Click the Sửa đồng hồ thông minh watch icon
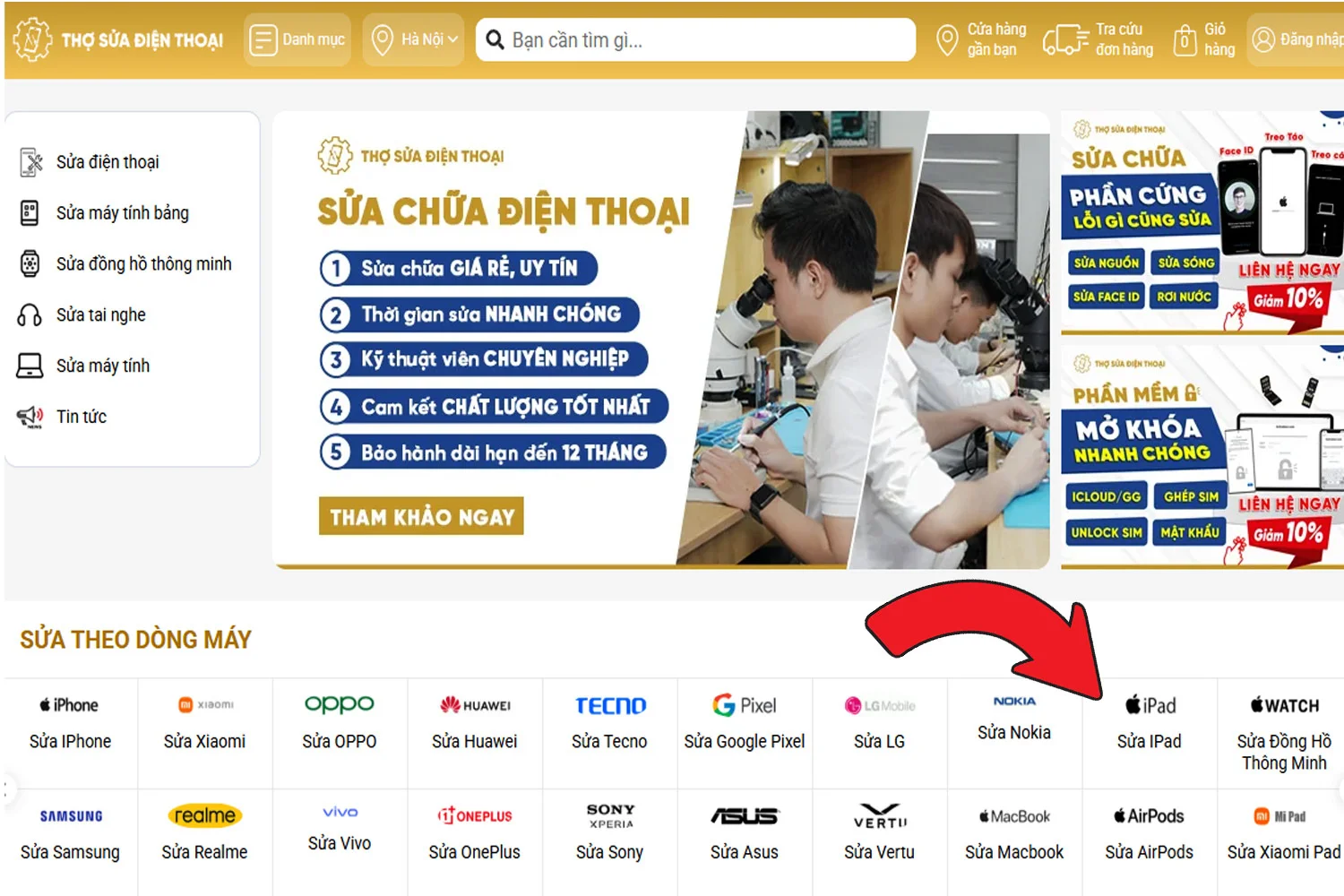 (30, 263)
